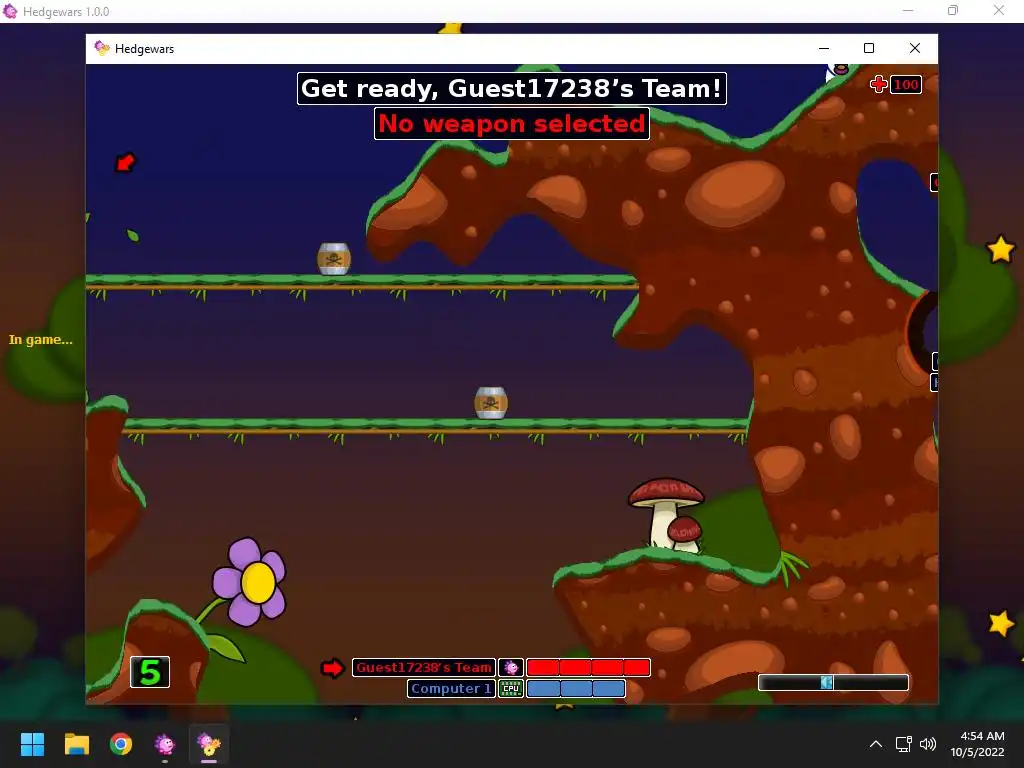Click the 'No weapon selected' message

click(512, 123)
